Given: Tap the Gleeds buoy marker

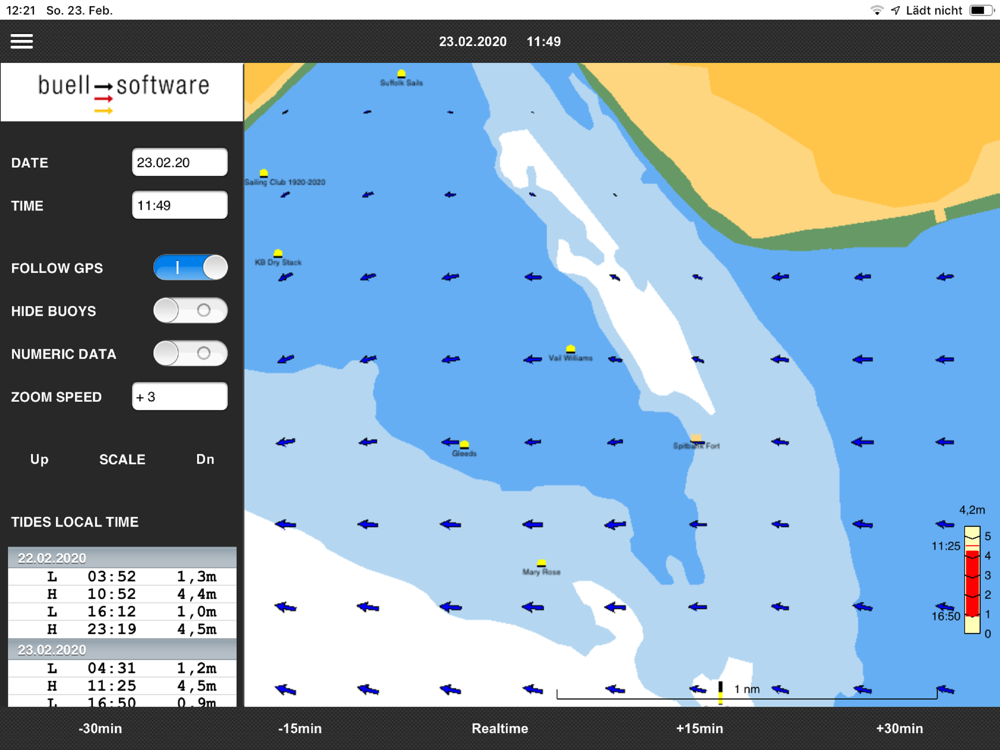Looking at the screenshot, I should click(464, 445).
